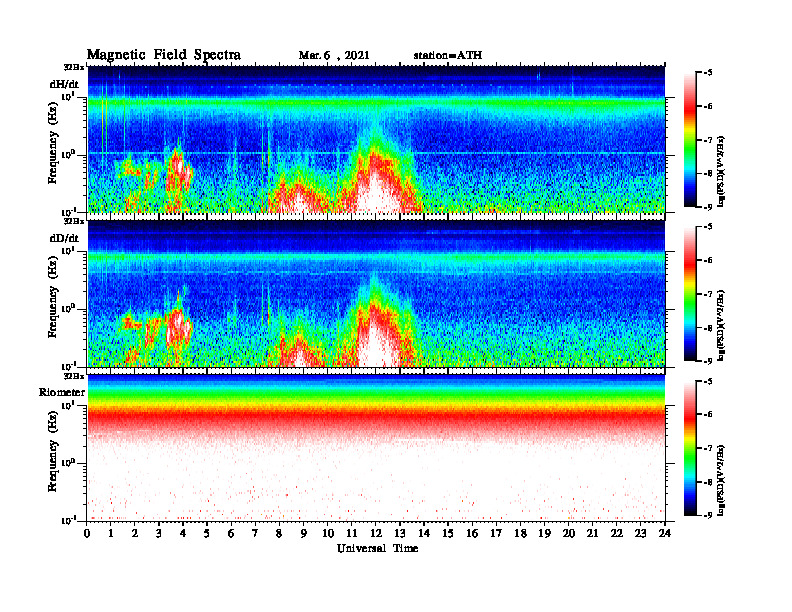
Task: Click the "Riometer" panel label
Action: click(62, 392)
